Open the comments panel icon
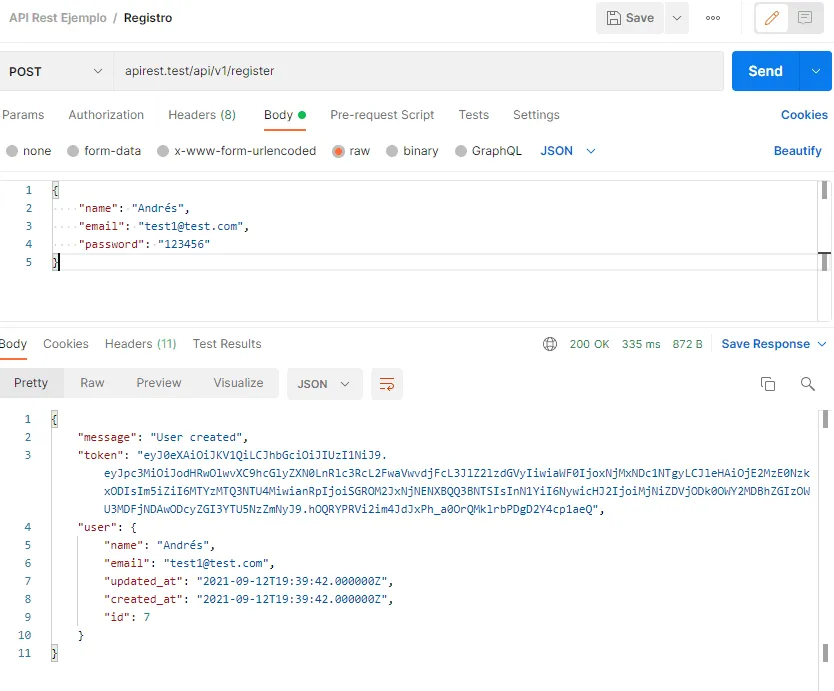The width and height of the screenshot is (834, 691). pyautogui.click(x=806, y=18)
